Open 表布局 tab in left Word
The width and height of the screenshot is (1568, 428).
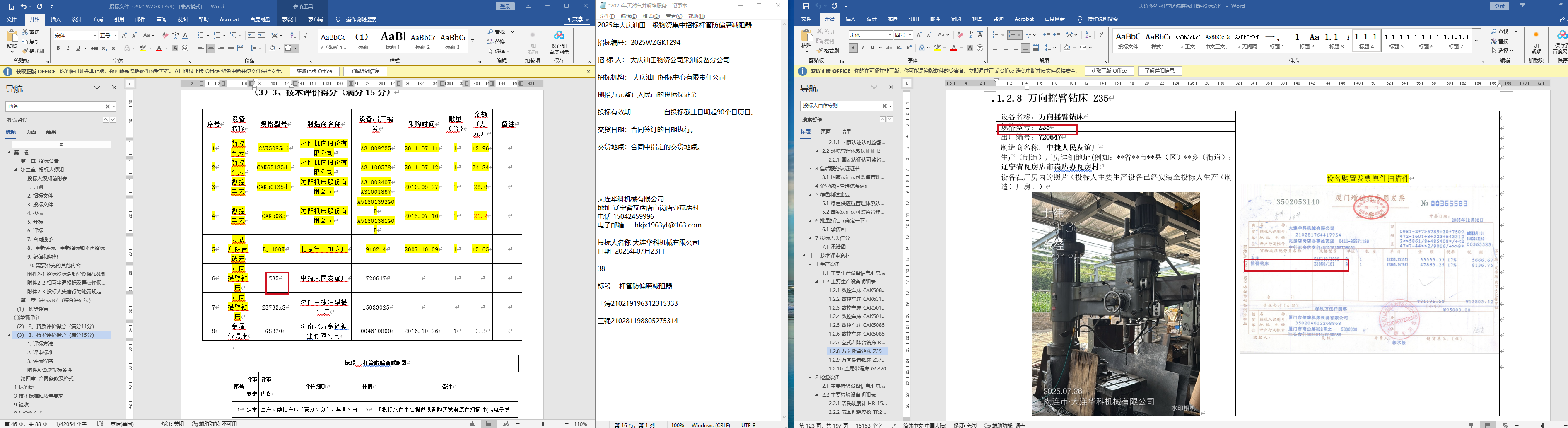[315, 19]
